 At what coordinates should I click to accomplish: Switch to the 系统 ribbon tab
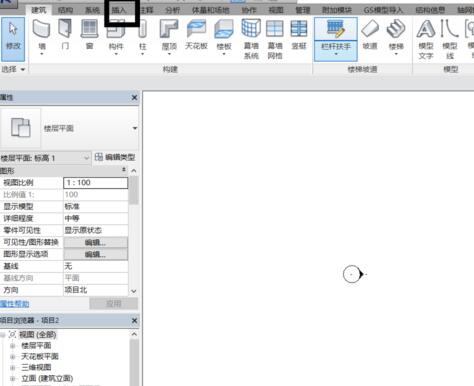[92, 10]
